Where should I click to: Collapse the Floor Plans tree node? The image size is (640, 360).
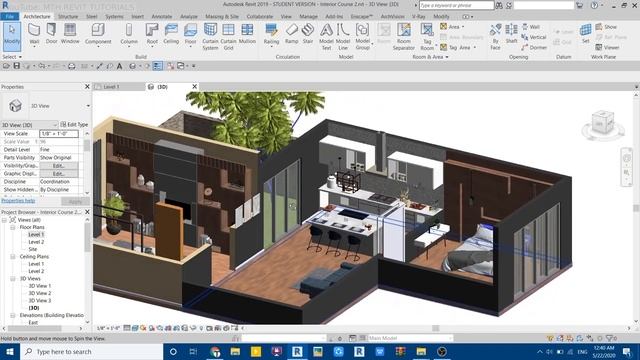[13, 227]
